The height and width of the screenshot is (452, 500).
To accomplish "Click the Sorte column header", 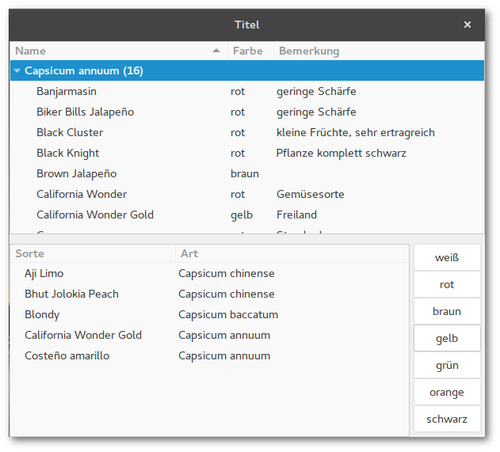I will [x=93, y=254].
